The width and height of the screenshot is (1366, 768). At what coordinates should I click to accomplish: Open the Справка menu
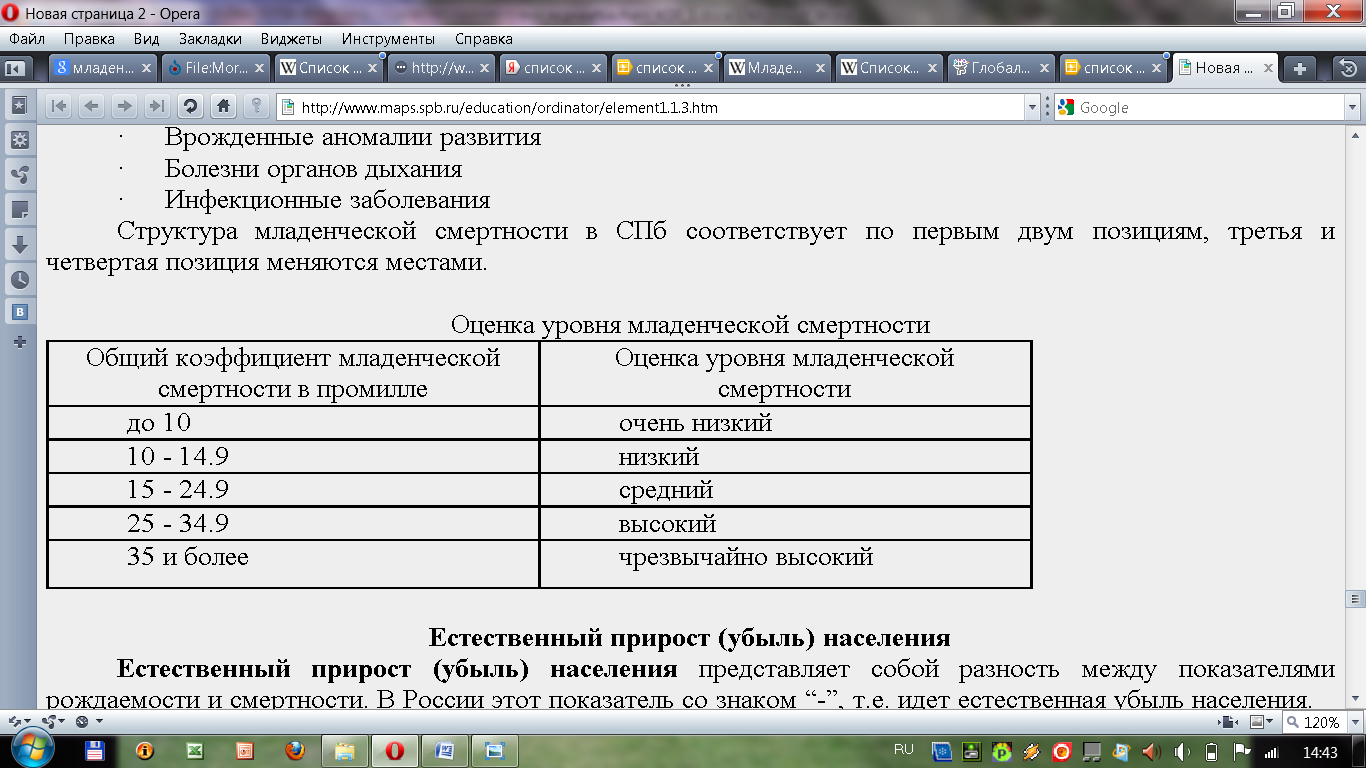coord(484,39)
